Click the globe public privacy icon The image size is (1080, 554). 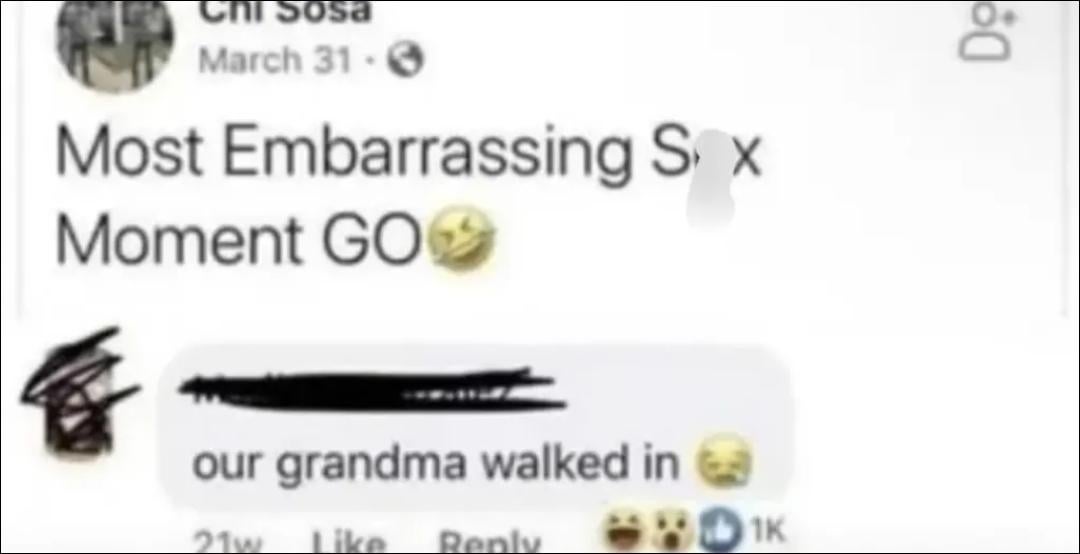point(405,63)
